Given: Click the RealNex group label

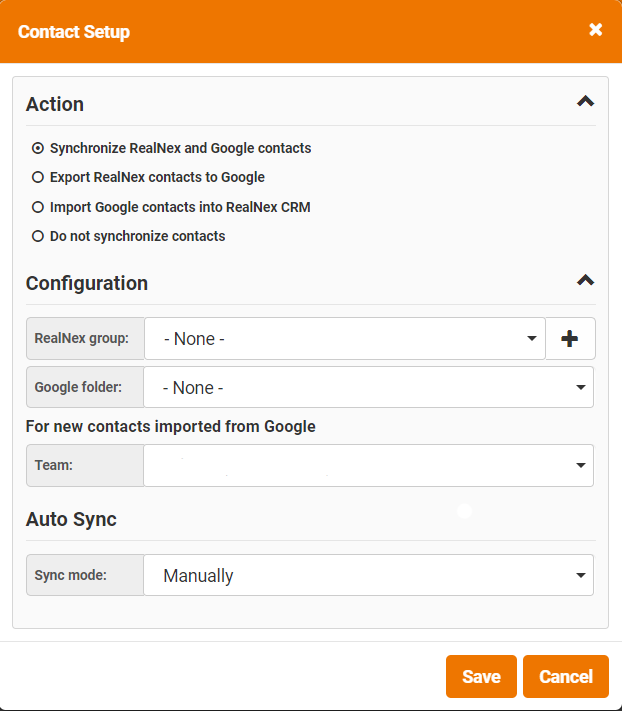Looking at the screenshot, I should pyautogui.click(x=82, y=338).
